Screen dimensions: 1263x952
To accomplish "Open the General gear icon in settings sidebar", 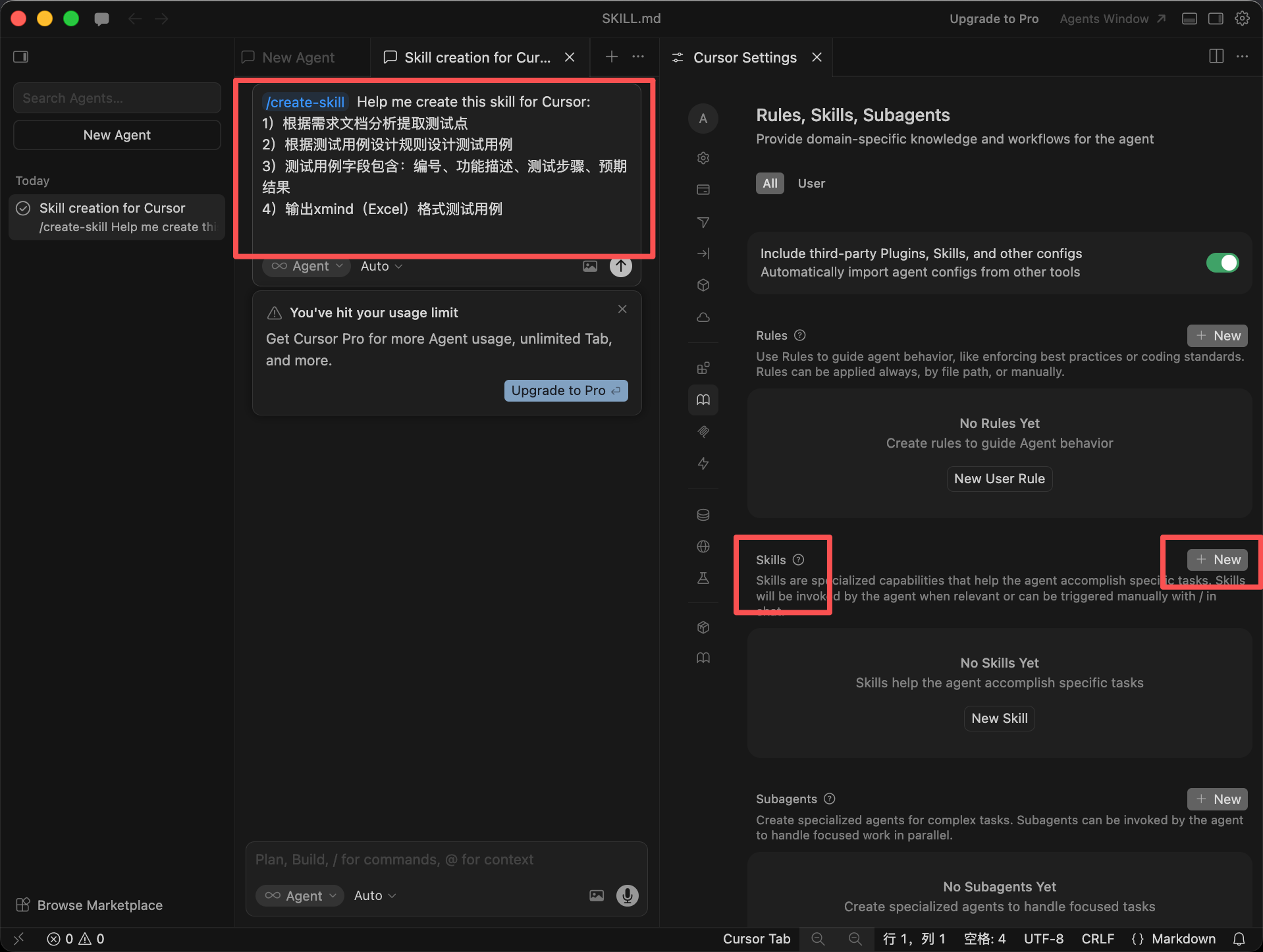I will click(x=703, y=158).
